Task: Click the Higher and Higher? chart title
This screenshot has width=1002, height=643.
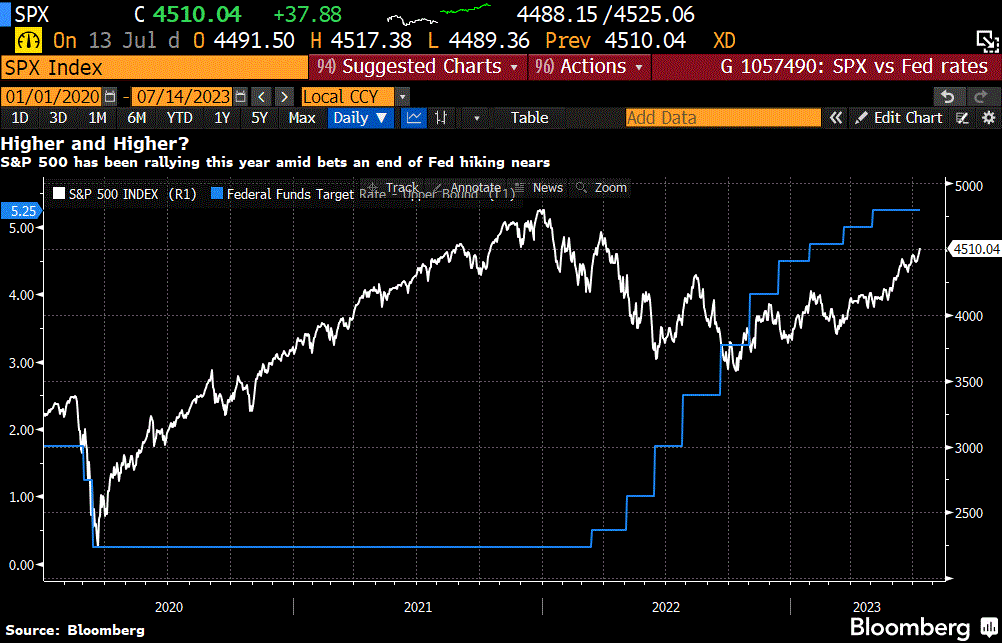Action: tap(95, 144)
